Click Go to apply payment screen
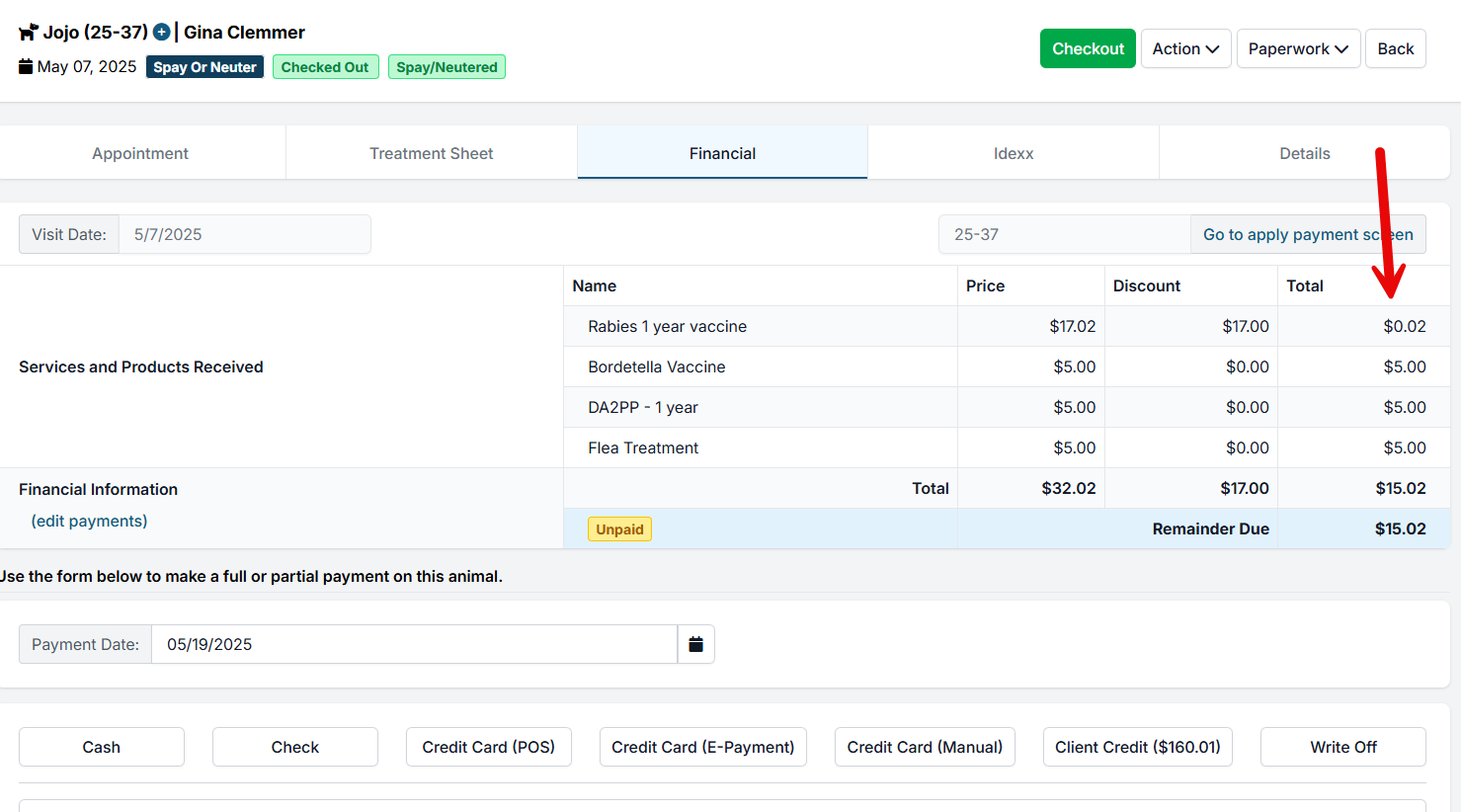Viewport: 1461px width, 812px height. [x=1307, y=234]
